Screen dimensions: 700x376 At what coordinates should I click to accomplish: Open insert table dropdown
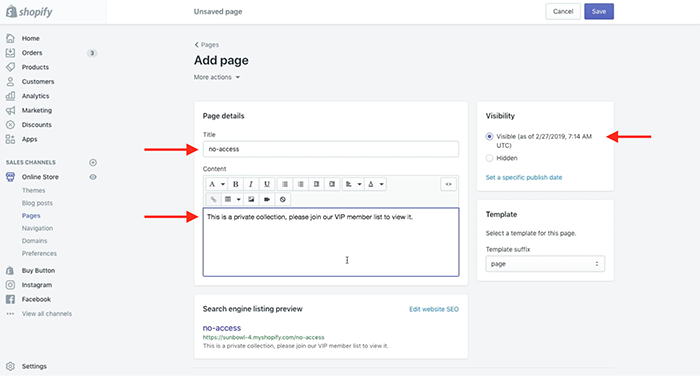click(232, 199)
